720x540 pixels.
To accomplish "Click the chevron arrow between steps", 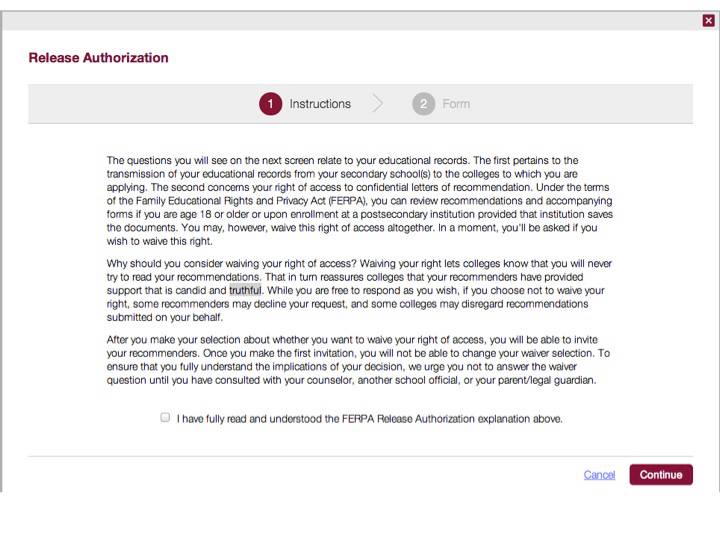I will [x=377, y=104].
